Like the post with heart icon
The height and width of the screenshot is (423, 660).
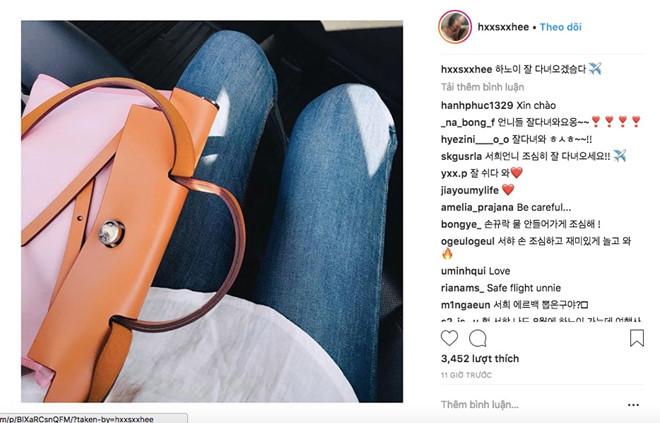tap(449, 338)
